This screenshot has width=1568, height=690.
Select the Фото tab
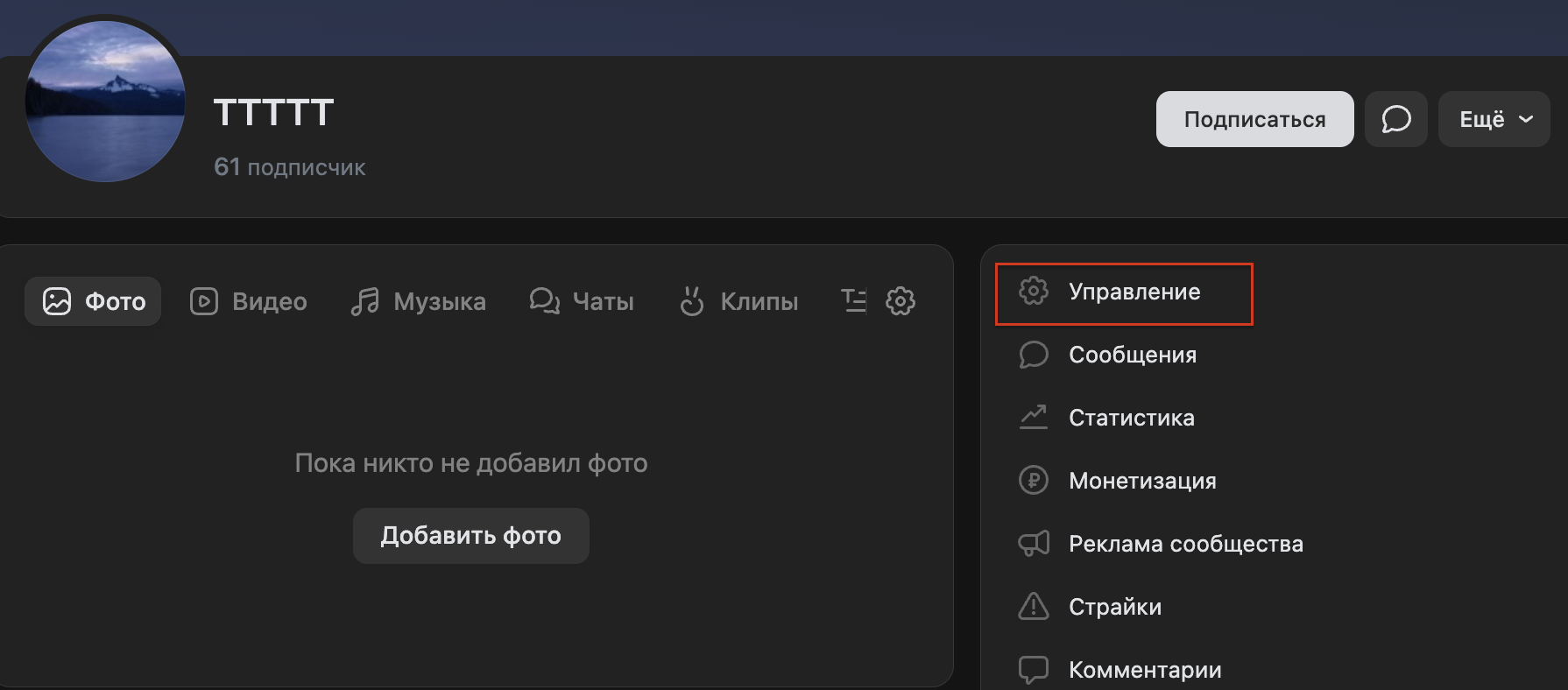94,301
